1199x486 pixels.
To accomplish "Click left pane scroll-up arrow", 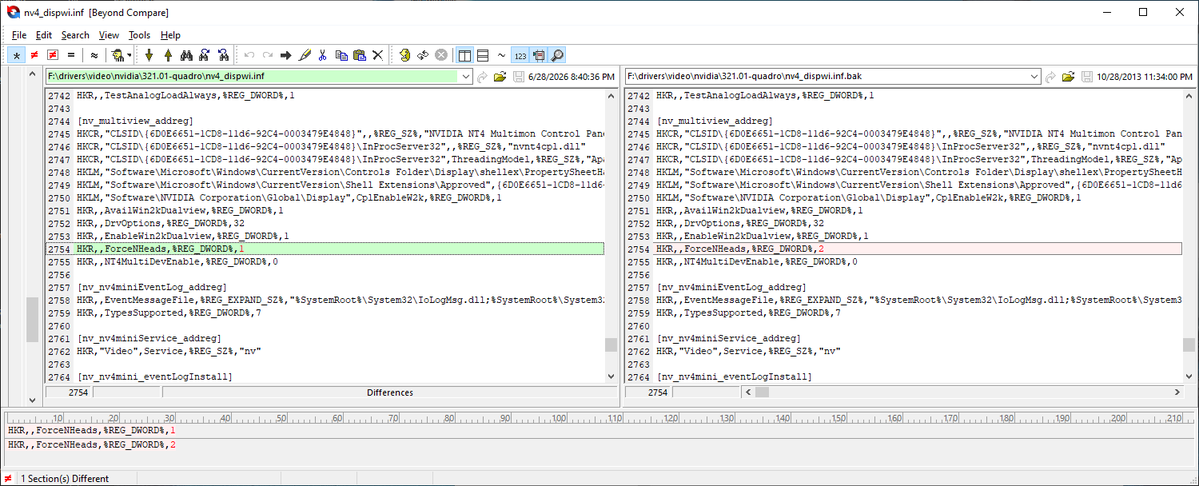I will pos(611,96).
